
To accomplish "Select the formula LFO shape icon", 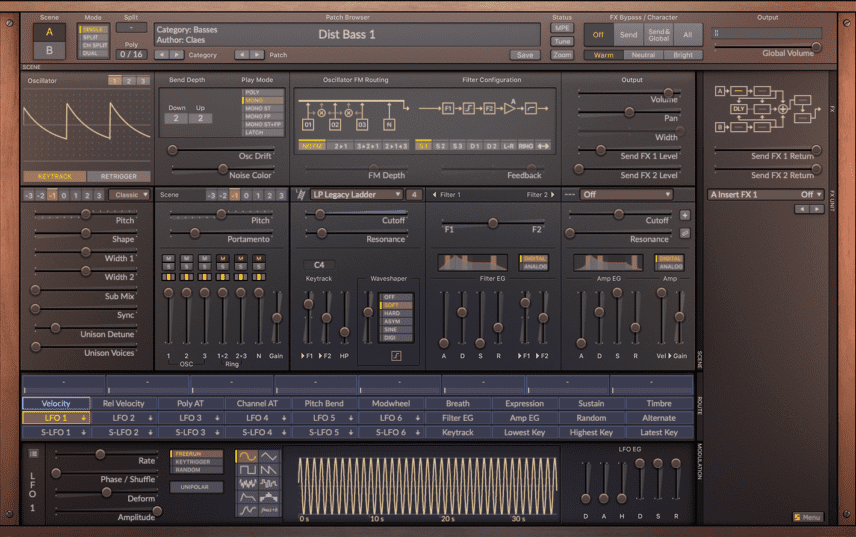I will pyautogui.click(x=269, y=510).
